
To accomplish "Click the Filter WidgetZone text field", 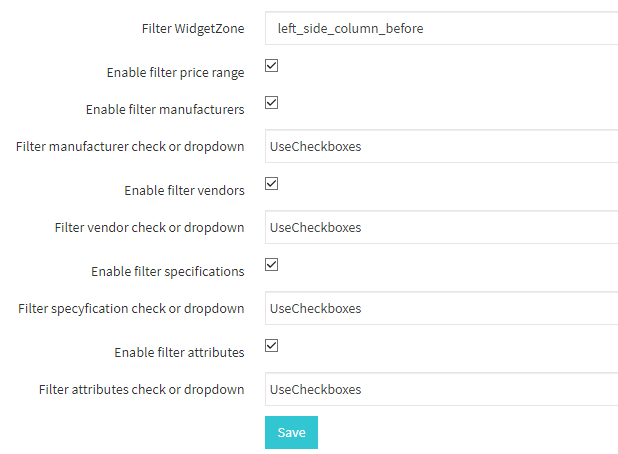I will tap(441, 28).
